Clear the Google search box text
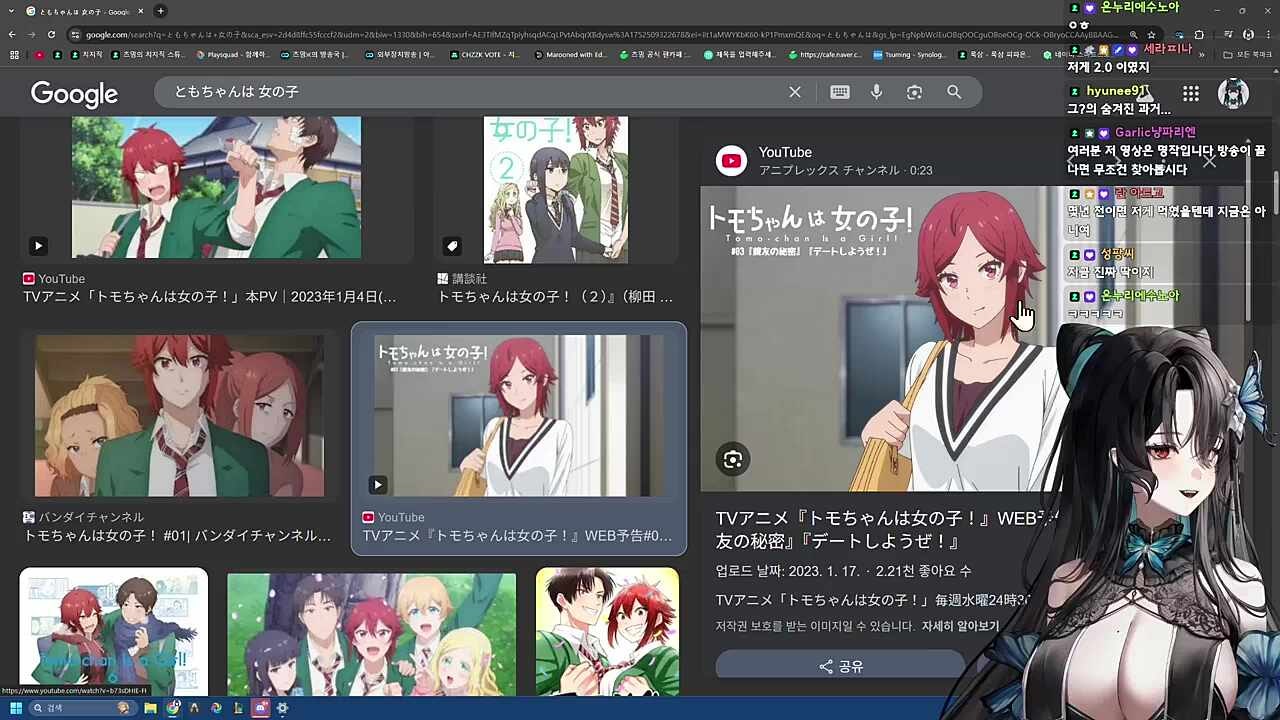The image size is (1280, 720). (x=795, y=92)
